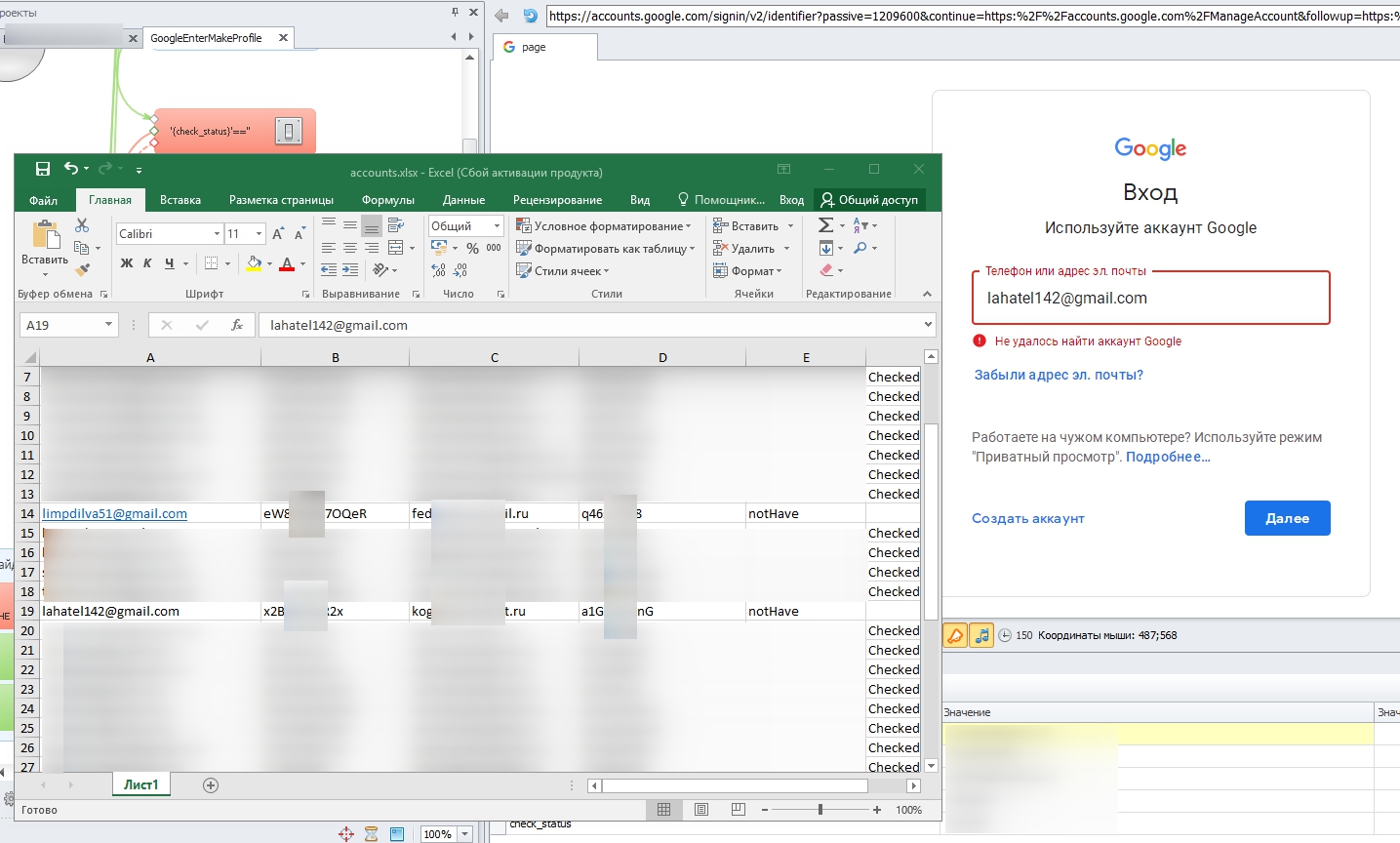The image size is (1400, 843).
Task: Open the Calibri font name dropdown
Action: [x=217, y=234]
